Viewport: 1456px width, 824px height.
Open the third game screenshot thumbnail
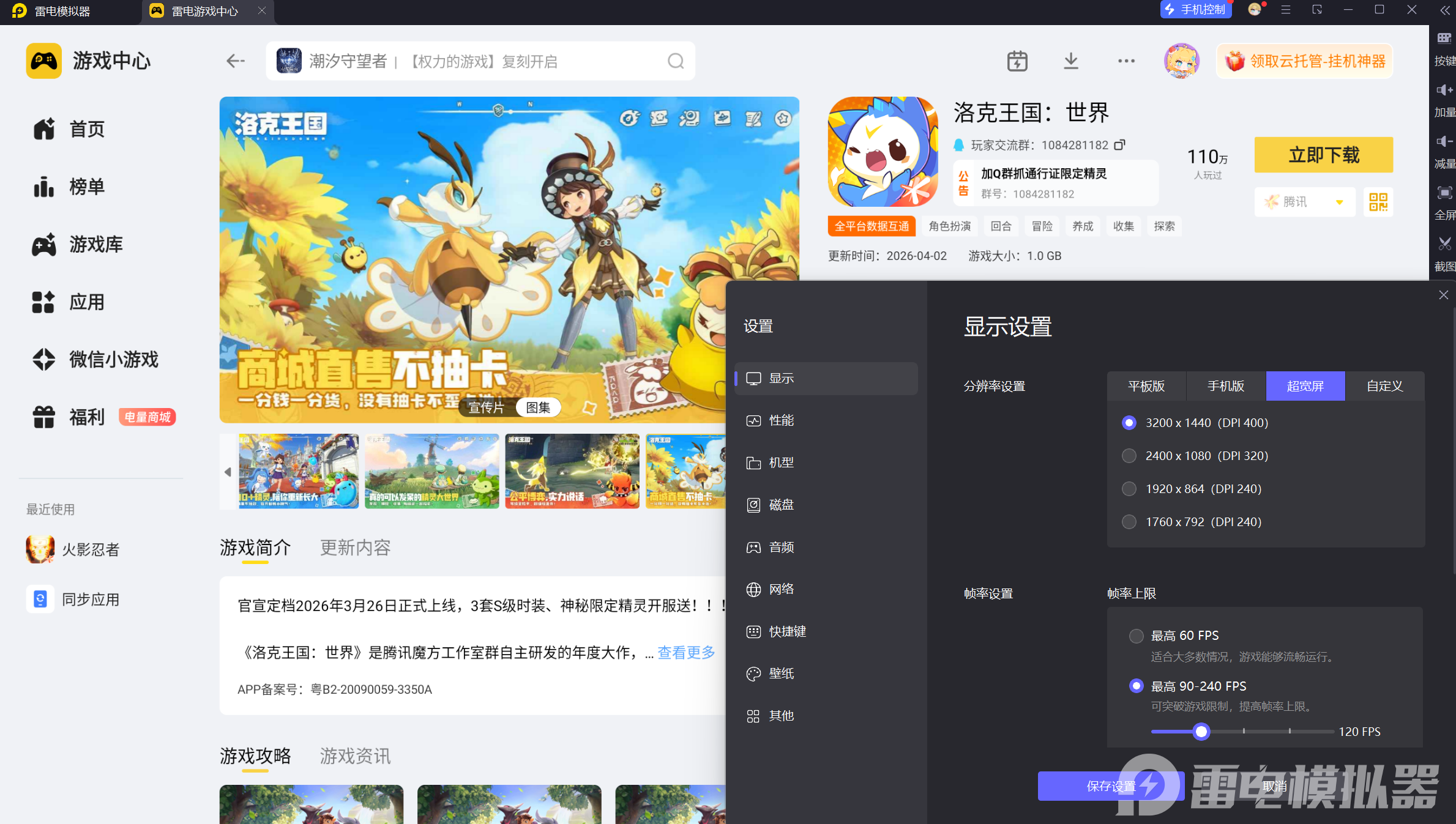(x=572, y=472)
